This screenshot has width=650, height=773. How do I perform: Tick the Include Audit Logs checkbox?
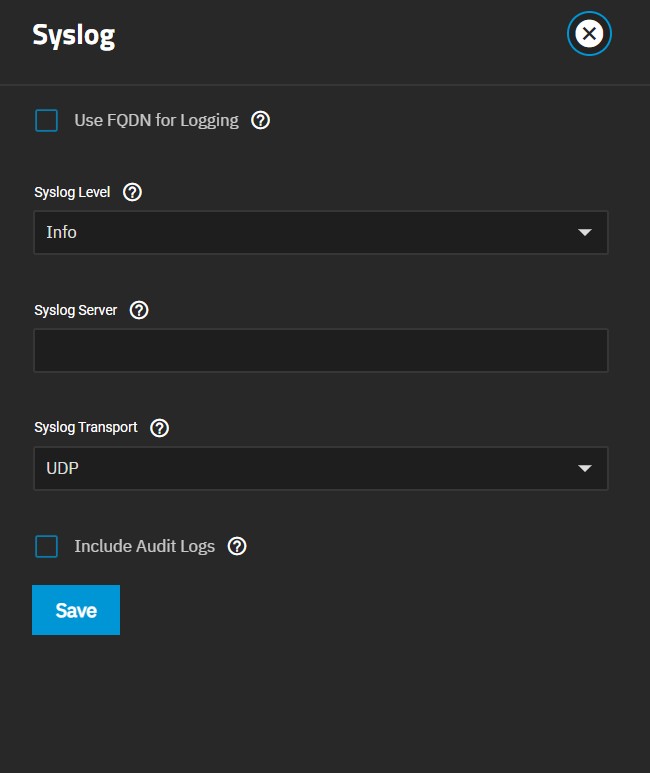pos(46,546)
